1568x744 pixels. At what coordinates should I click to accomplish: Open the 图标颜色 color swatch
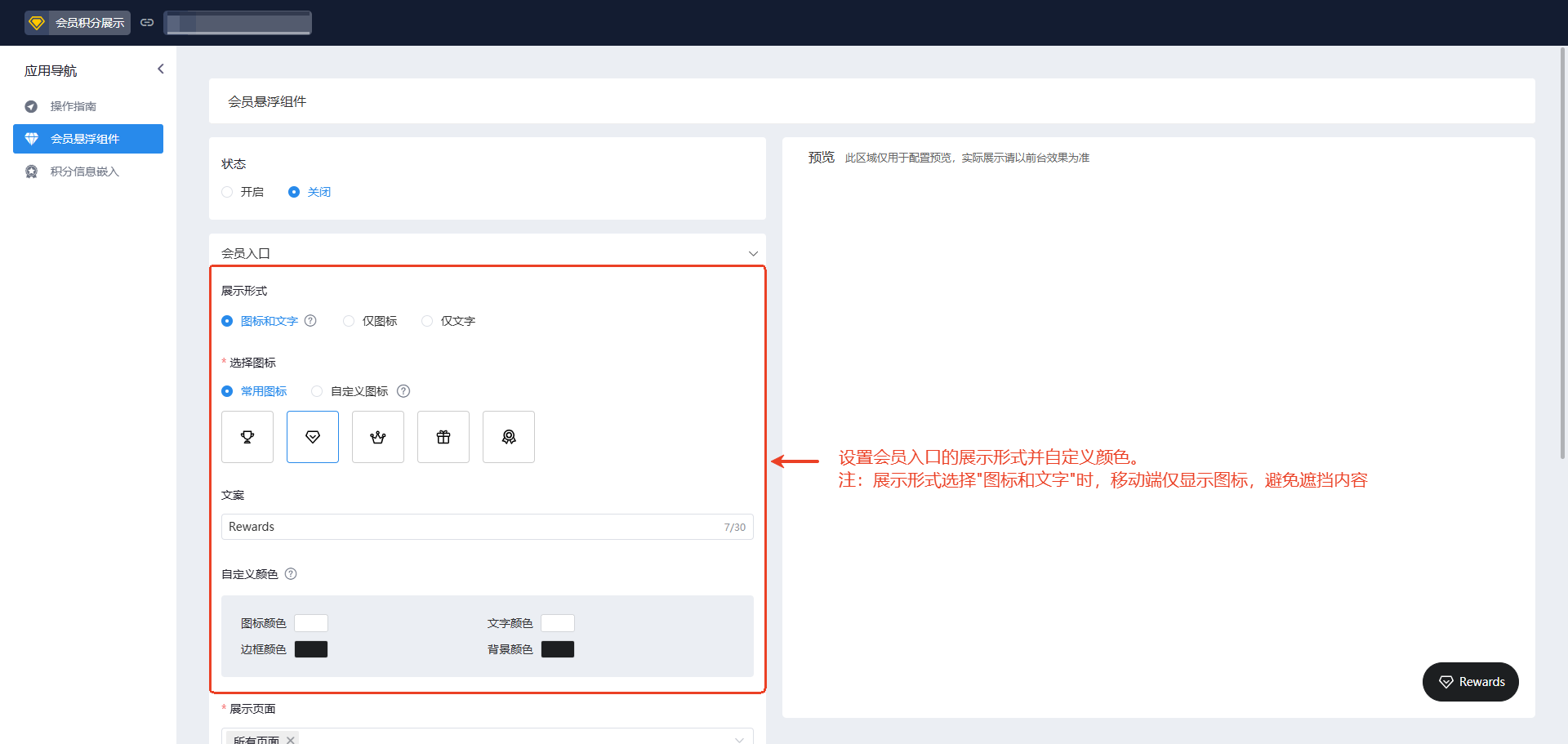pyautogui.click(x=311, y=623)
